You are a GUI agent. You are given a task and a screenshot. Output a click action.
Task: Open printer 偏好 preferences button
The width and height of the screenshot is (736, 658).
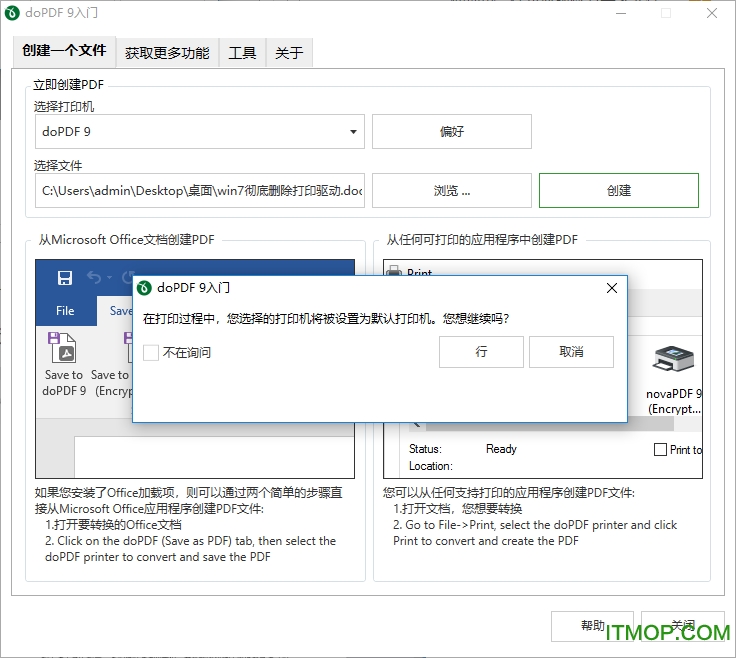[x=452, y=132]
